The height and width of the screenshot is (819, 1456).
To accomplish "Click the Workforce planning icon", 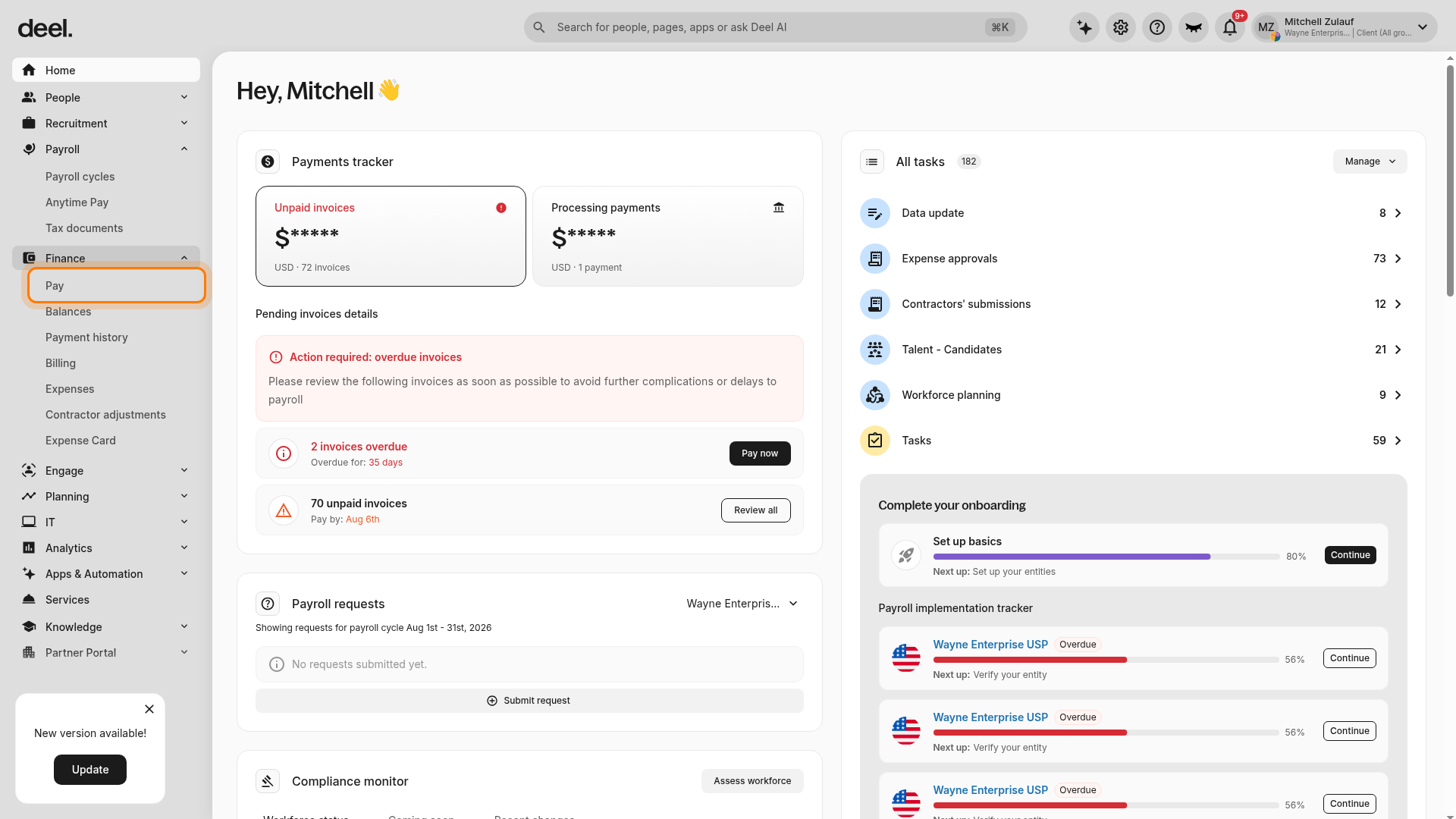I will click(x=875, y=395).
